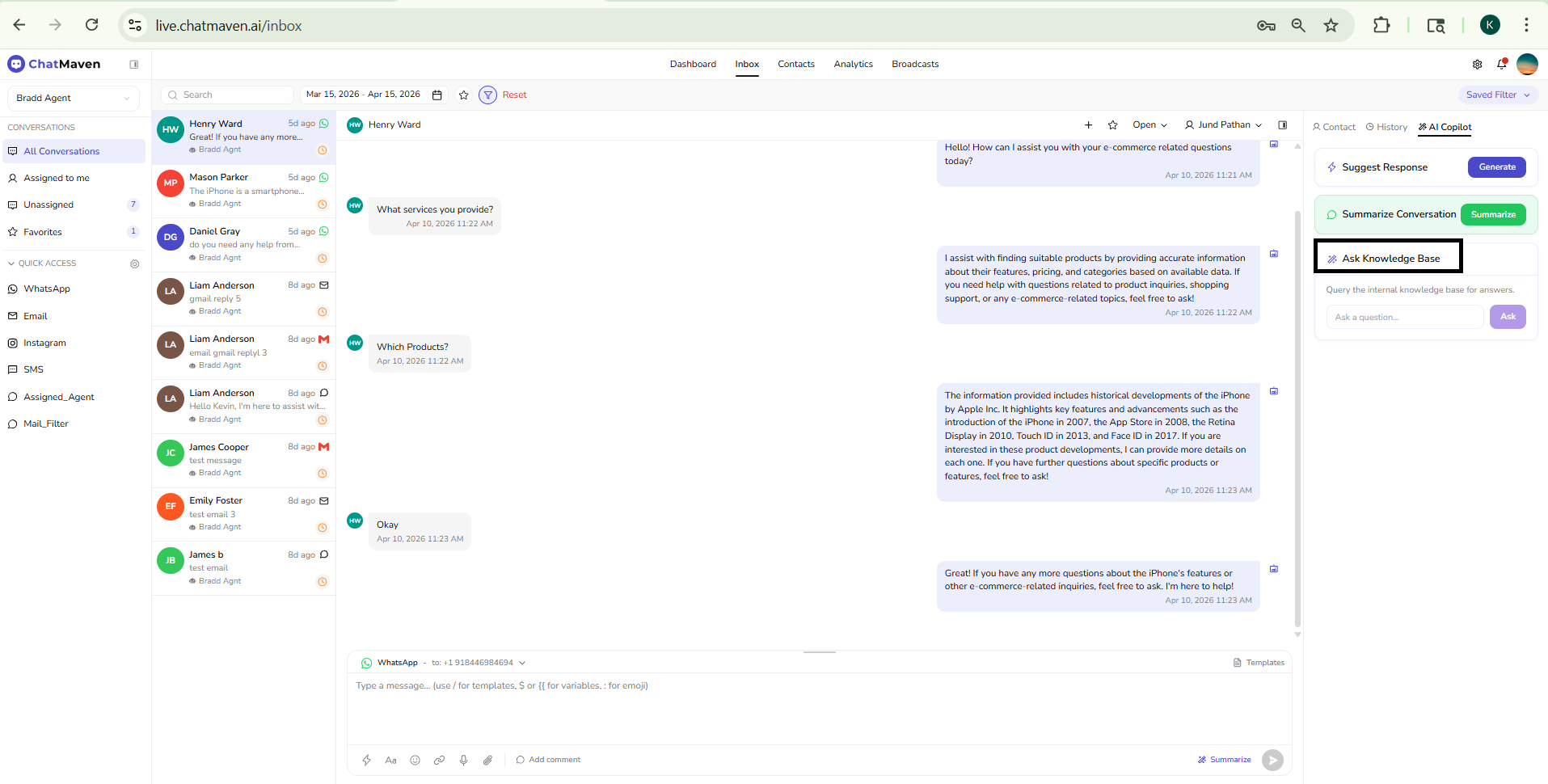Screen dimensions: 1548x784
Task: Click the insert link icon in composer
Action: (x=439, y=760)
